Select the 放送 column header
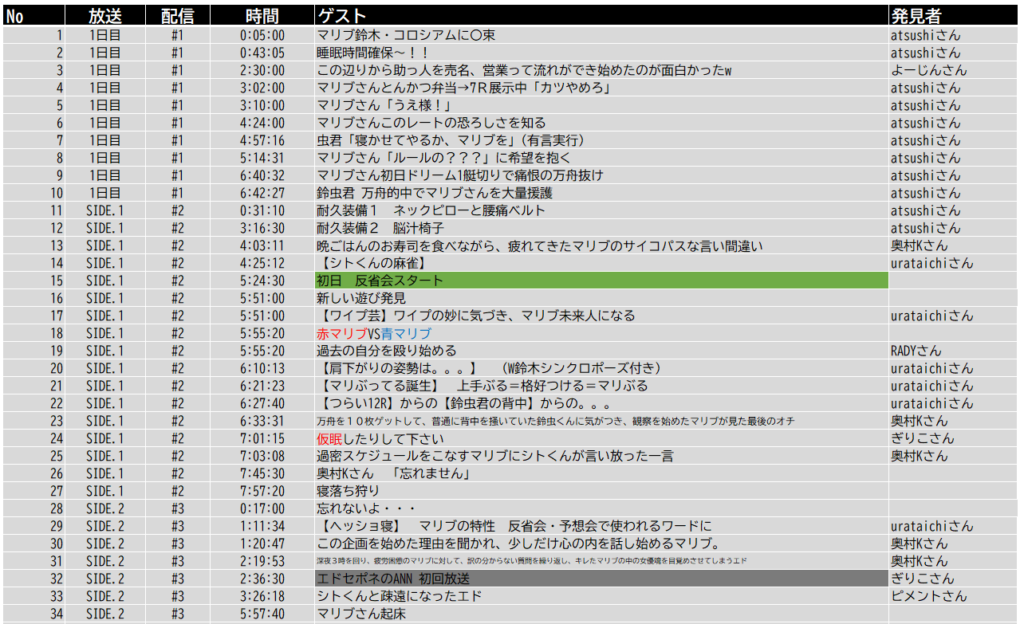The image size is (1024, 624). [x=103, y=15]
